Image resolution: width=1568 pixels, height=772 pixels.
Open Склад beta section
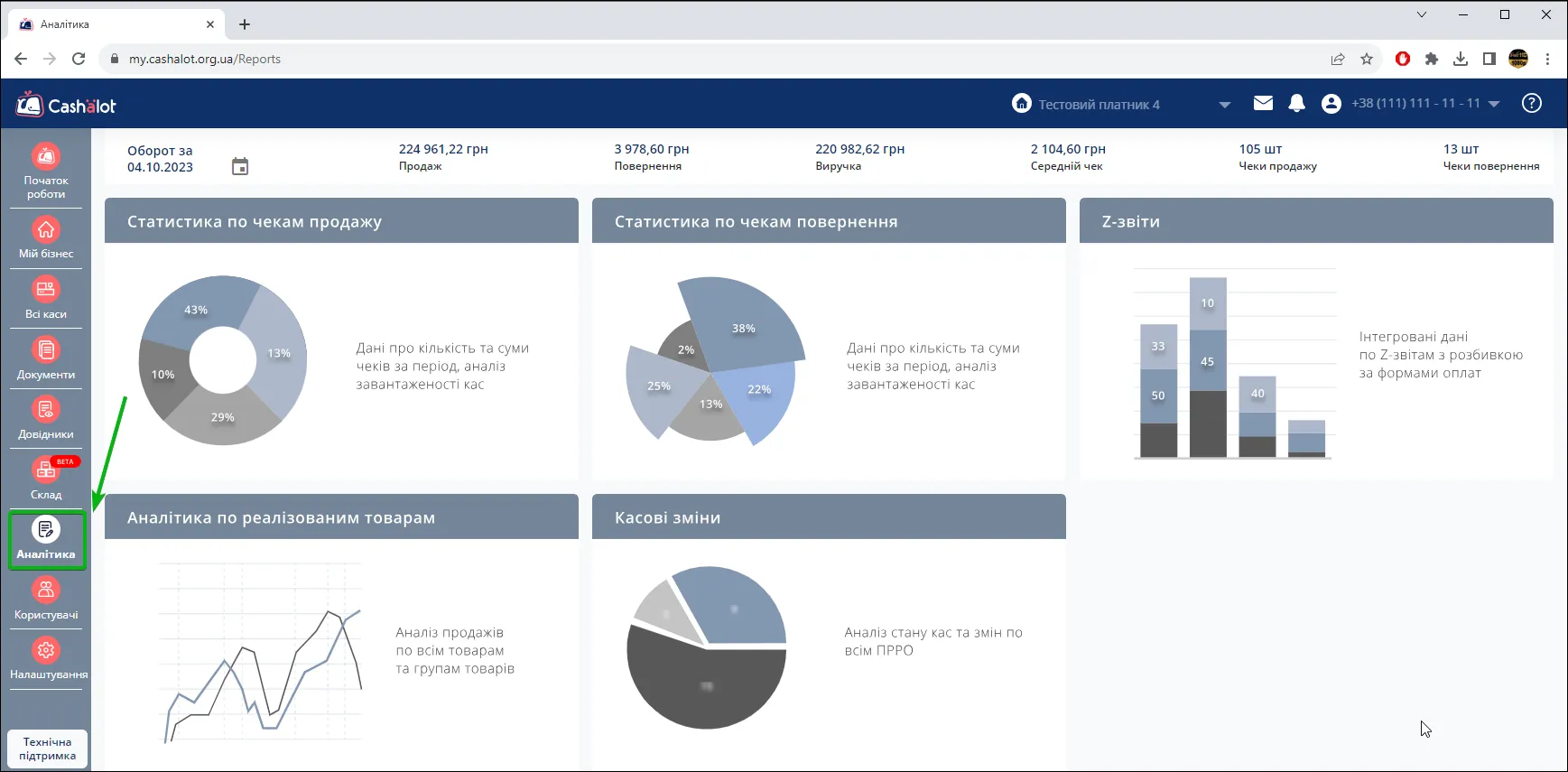pos(46,479)
